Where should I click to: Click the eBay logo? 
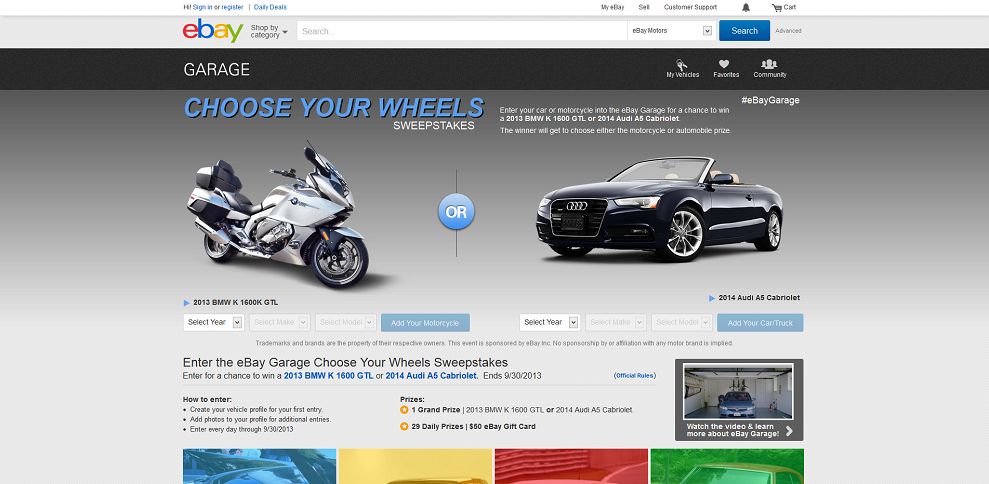pyautogui.click(x=213, y=30)
